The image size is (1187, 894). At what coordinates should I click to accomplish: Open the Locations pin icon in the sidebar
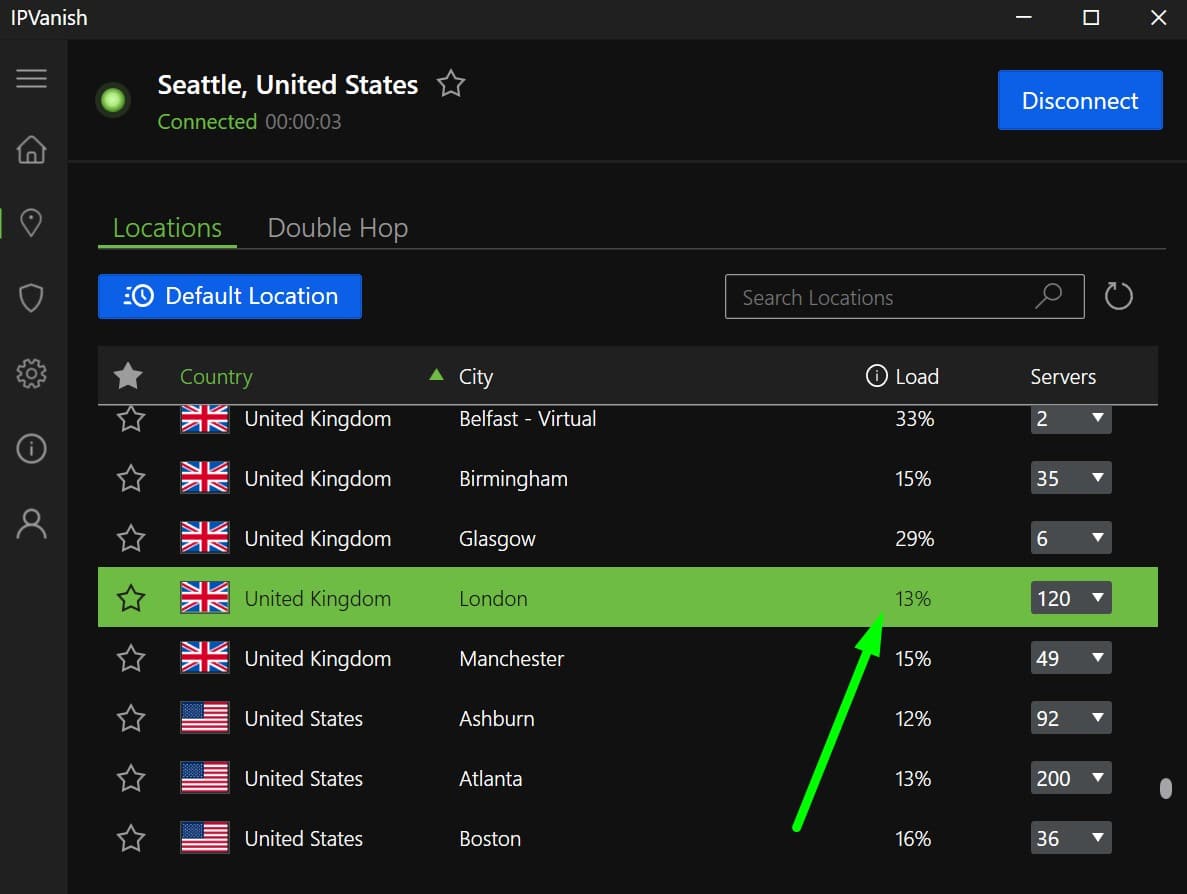point(31,223)
